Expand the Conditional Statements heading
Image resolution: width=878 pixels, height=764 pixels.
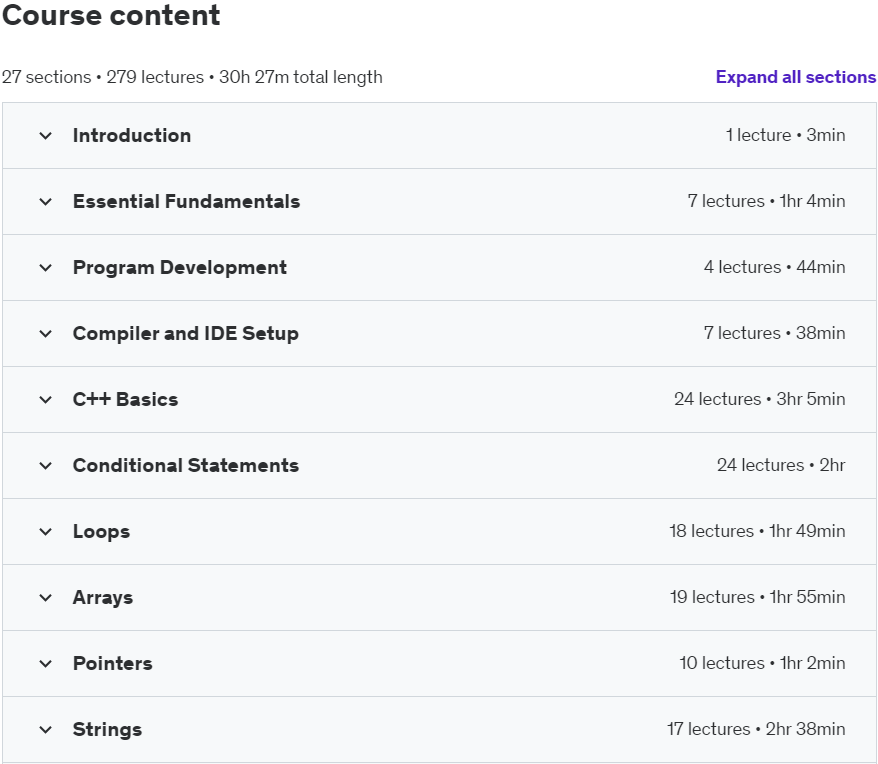tap(186, 466)
